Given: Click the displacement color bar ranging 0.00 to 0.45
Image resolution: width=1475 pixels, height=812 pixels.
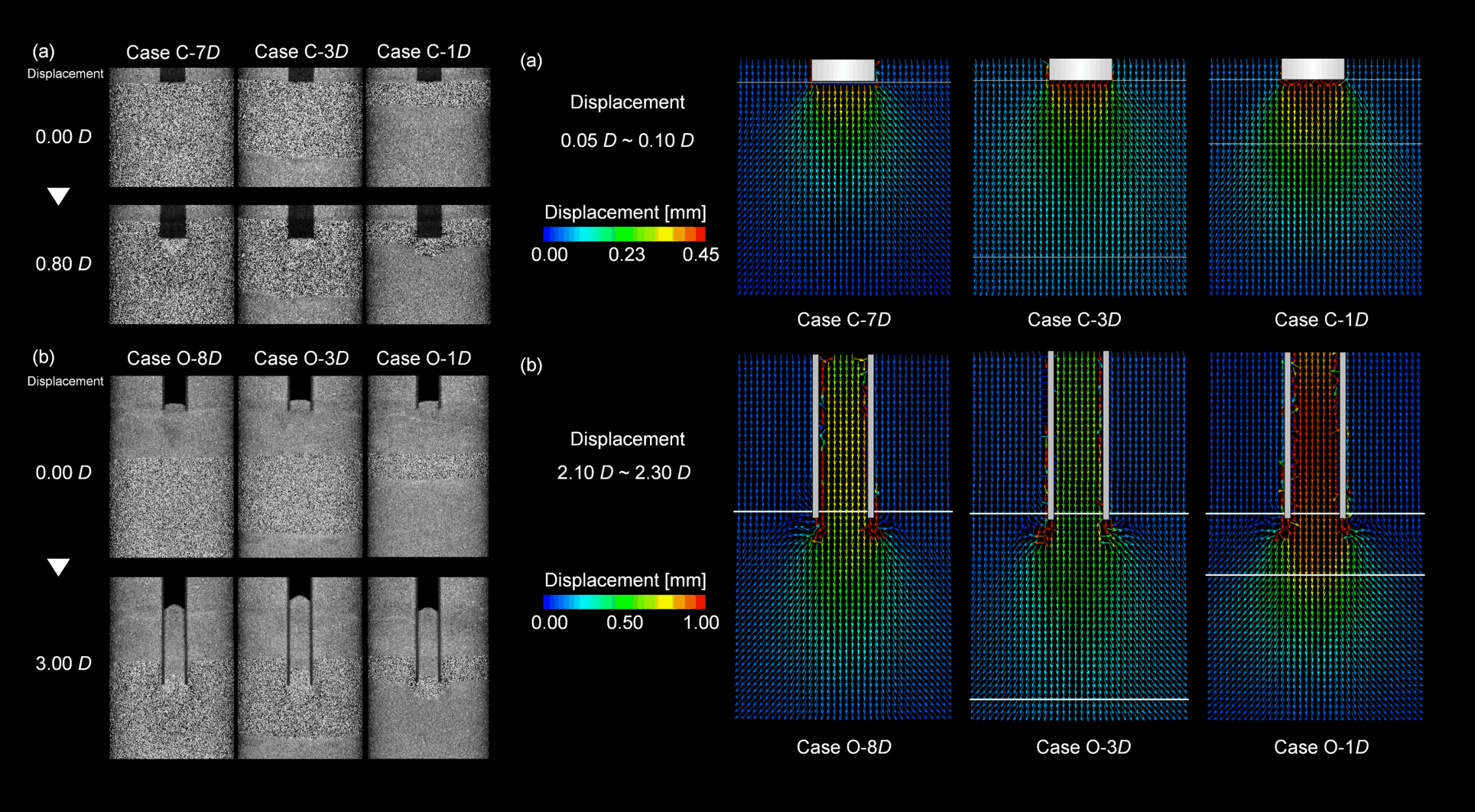Looking at the screenshot, I should [624, 234].
